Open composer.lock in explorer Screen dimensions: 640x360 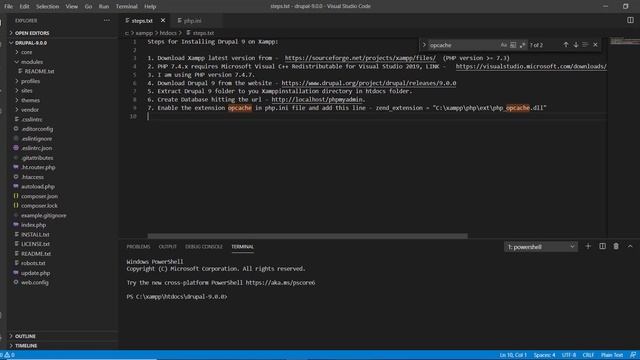pyautogui.click(x=39, y=206)
